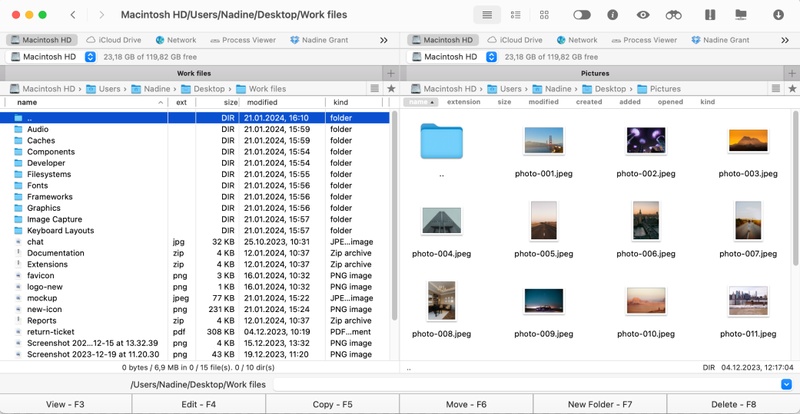
Task: Sort right pane by name header
Action: point(420,102)
